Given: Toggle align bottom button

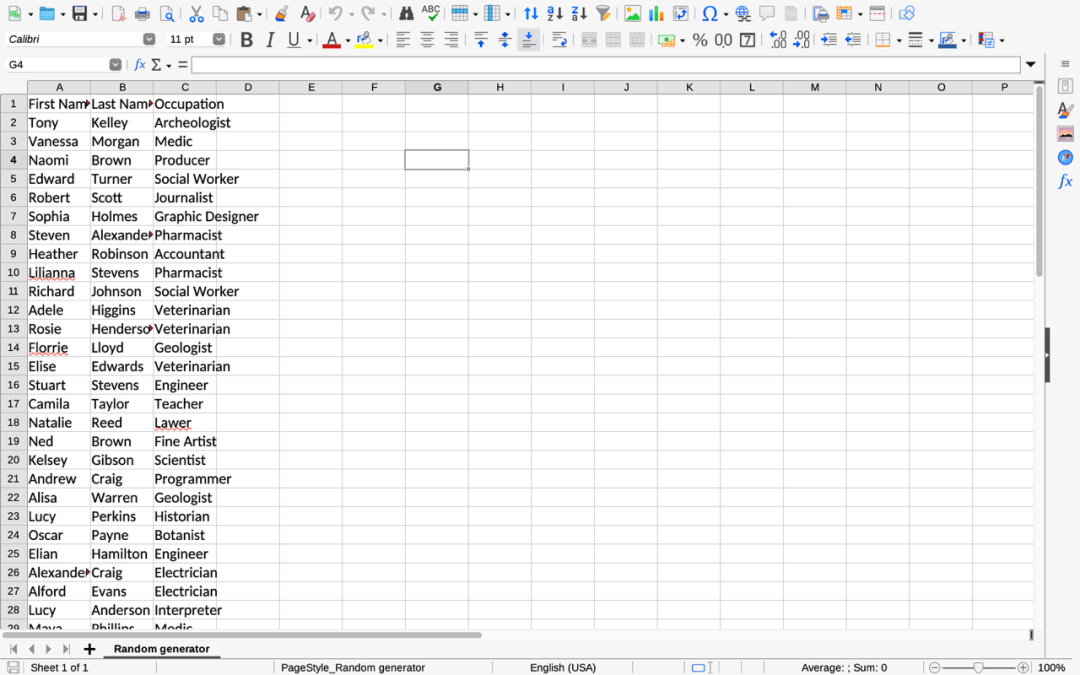Looking at the screenshot, I should point(528,40).
